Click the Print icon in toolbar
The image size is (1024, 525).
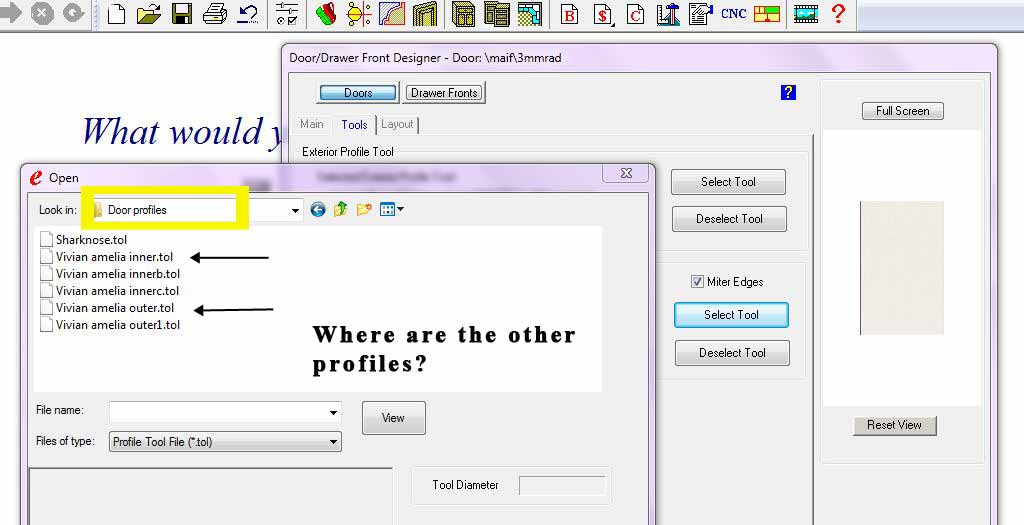[x=214, y=14]
